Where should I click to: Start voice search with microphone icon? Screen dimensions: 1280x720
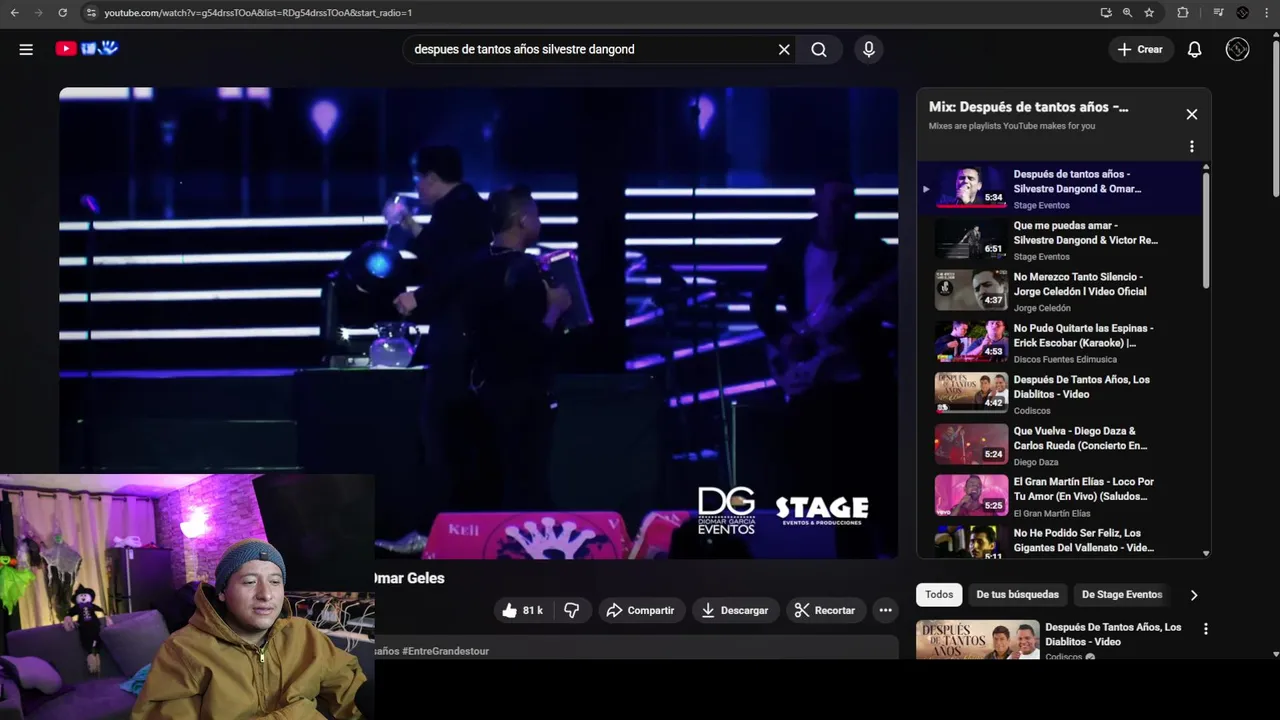point(868,49)
